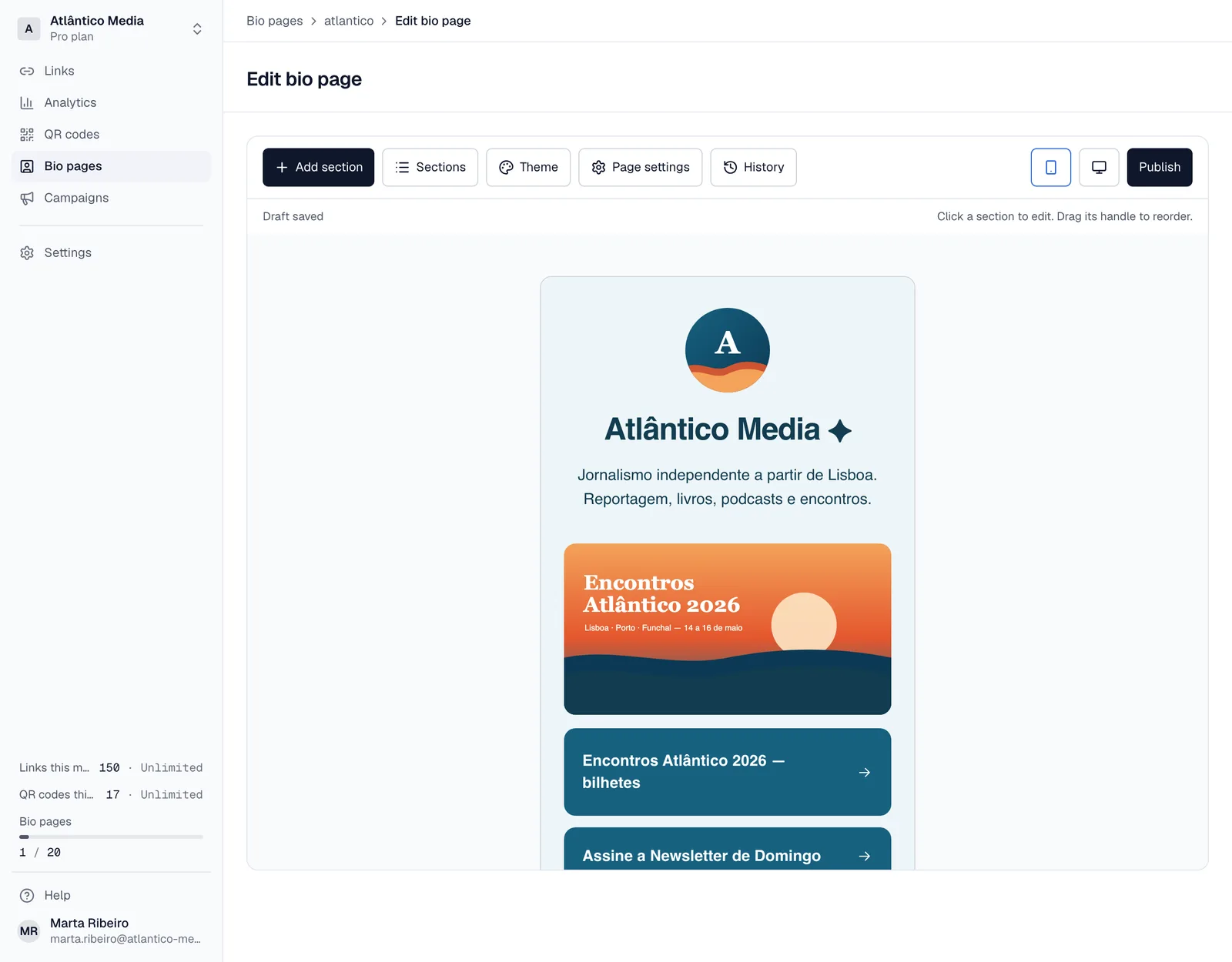This screenshot has height=962, width=1232.
Task: Expand the Atlântico Media workspace switcher
Action: [x=197, y=28]
